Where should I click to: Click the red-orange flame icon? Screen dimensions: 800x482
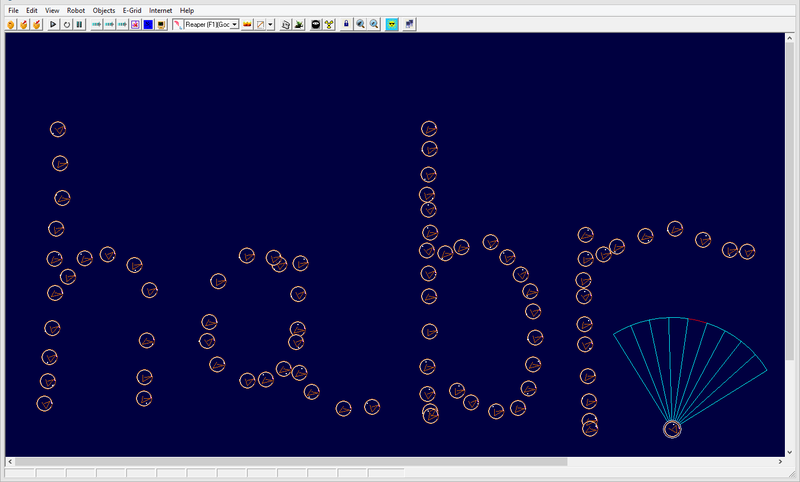247,24
